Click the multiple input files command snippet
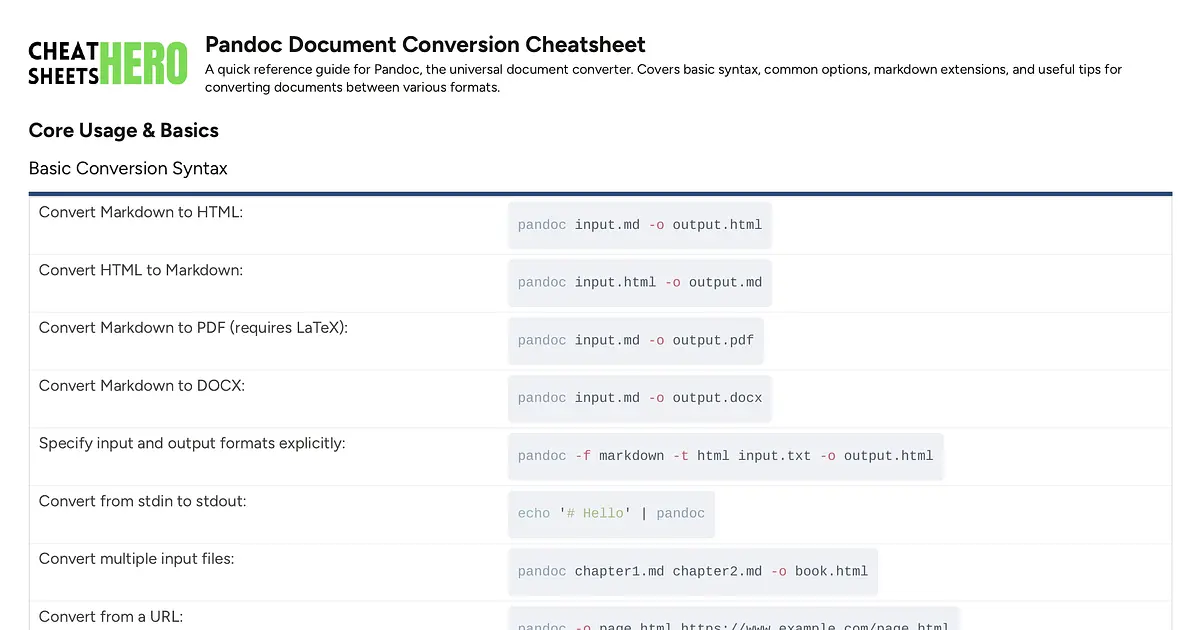Screen dimensions: 1200x630 [x=693, y=571]
